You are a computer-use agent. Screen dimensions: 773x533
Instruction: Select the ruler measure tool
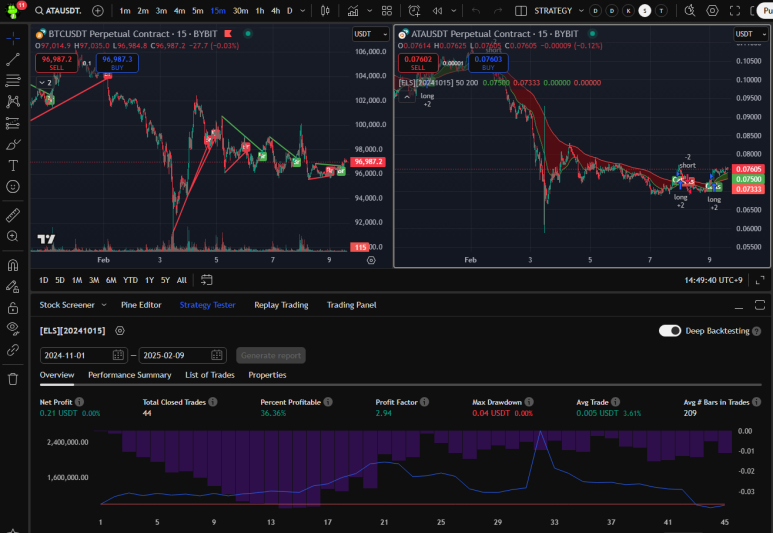coord(13,215)
